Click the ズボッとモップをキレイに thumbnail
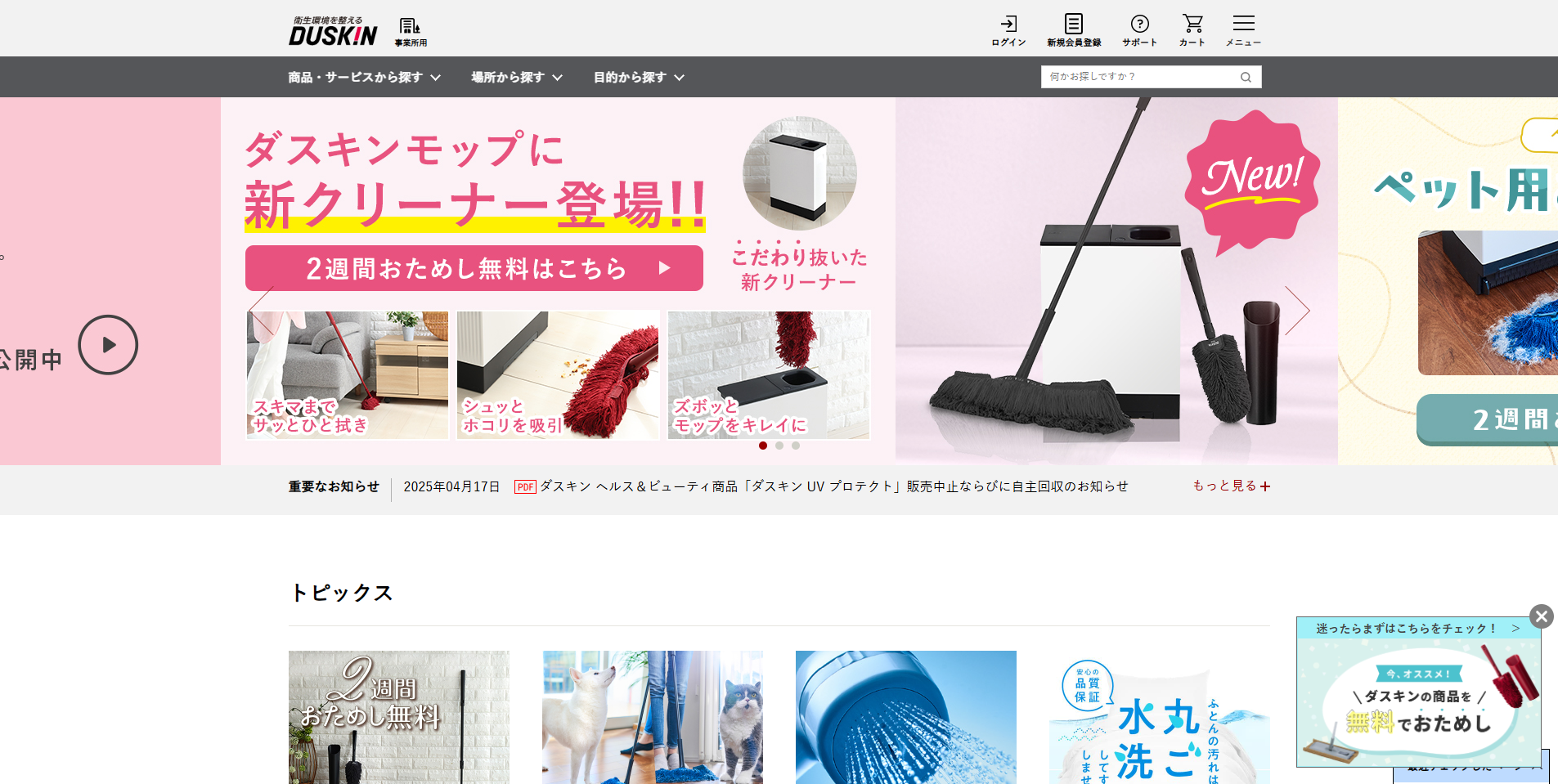 [x=769, y=375]
